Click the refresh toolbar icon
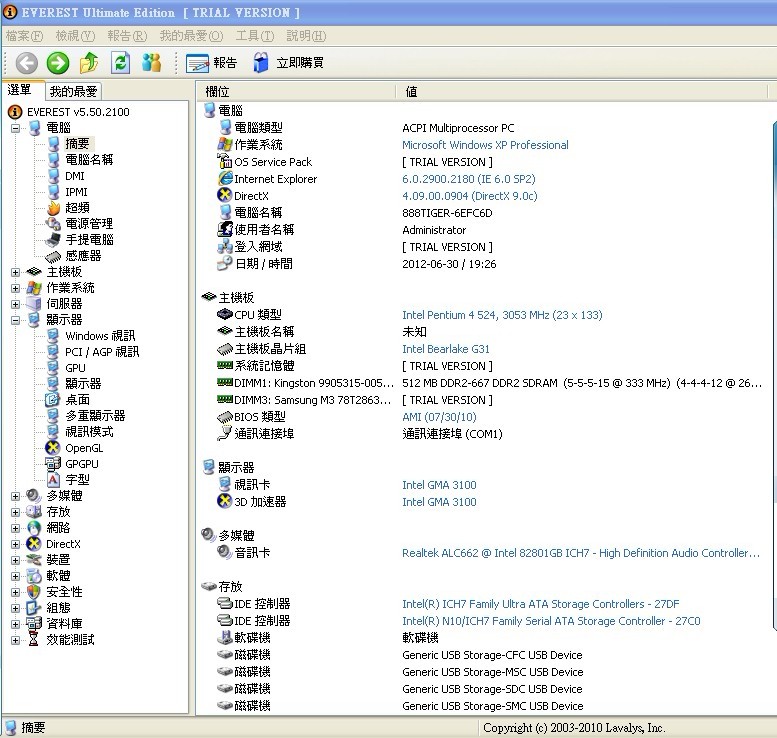The image size is (777, 738). [x=120, y=63]
